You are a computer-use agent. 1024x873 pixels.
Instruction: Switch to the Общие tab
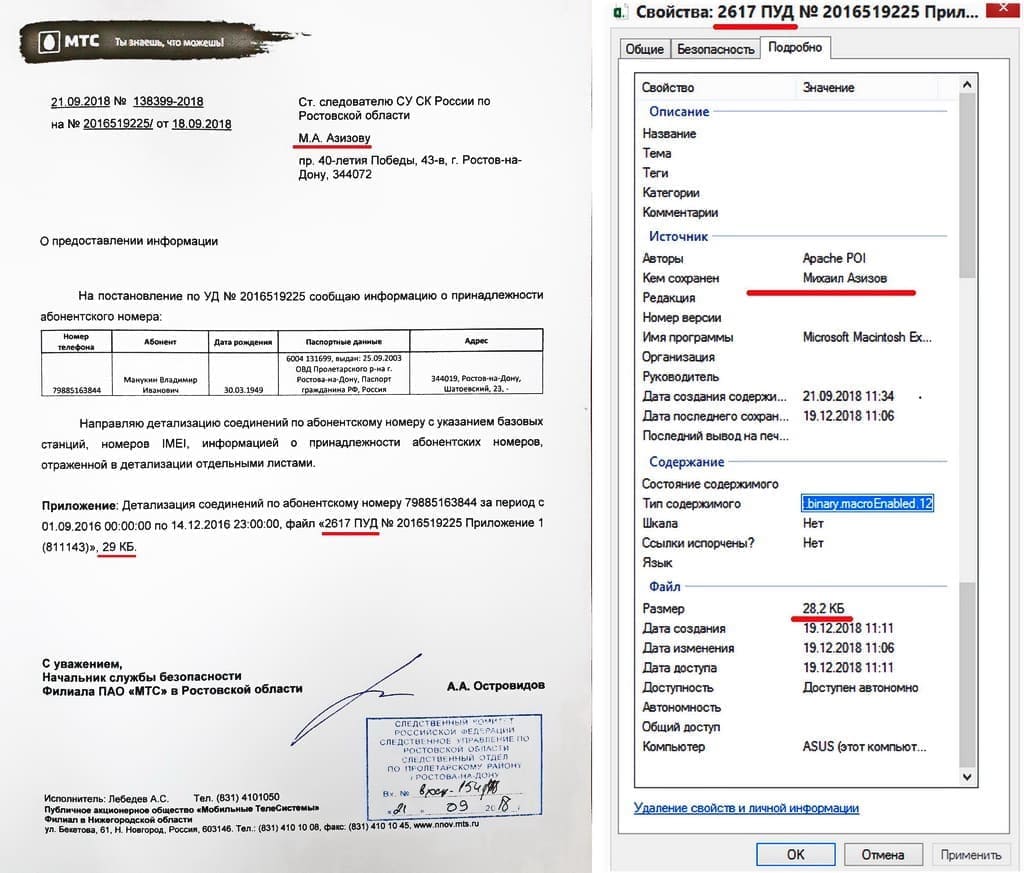[x=645, y=49]
